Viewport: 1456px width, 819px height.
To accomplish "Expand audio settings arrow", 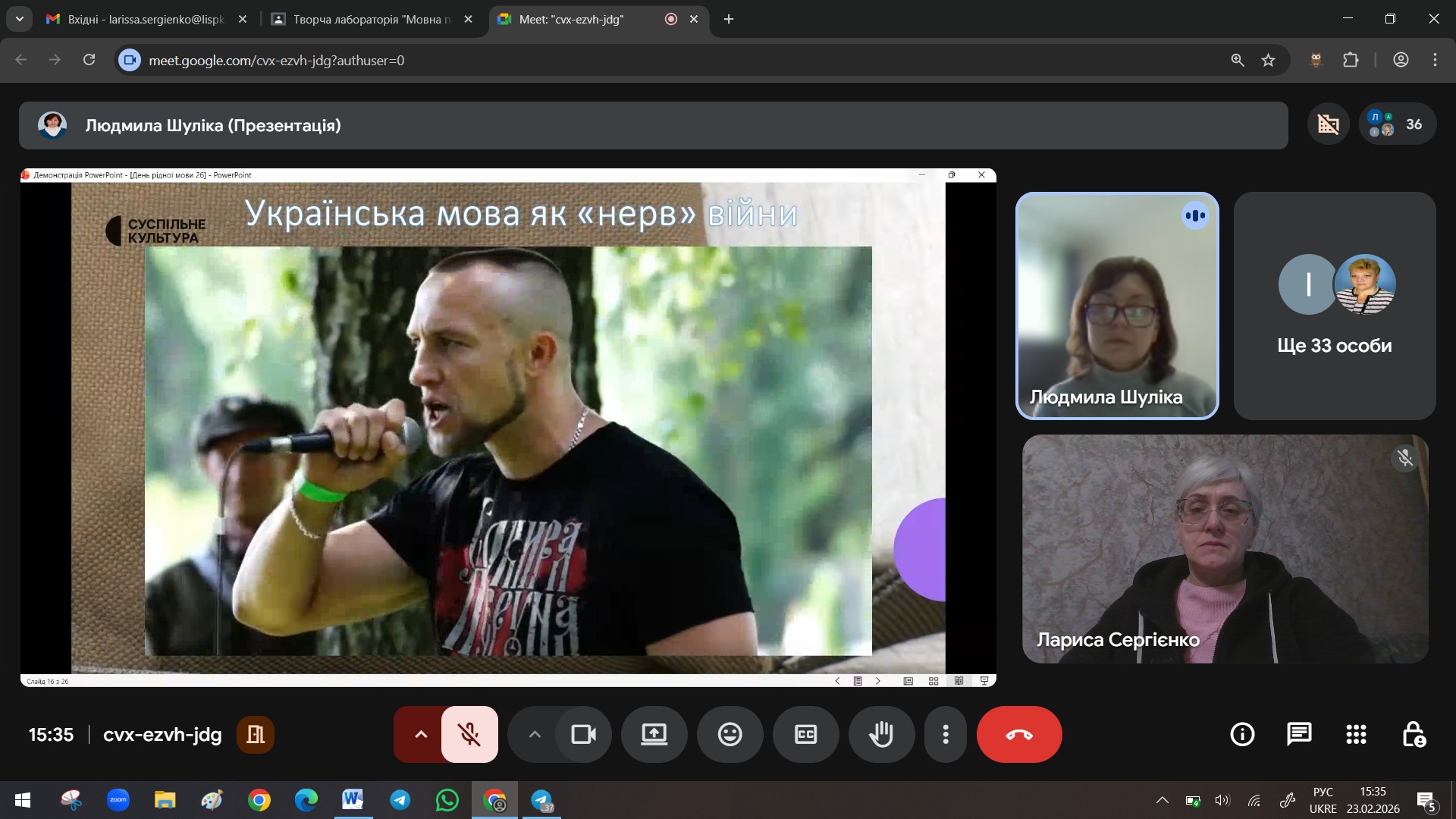I will pyautogui.click(x=421, y=734).
